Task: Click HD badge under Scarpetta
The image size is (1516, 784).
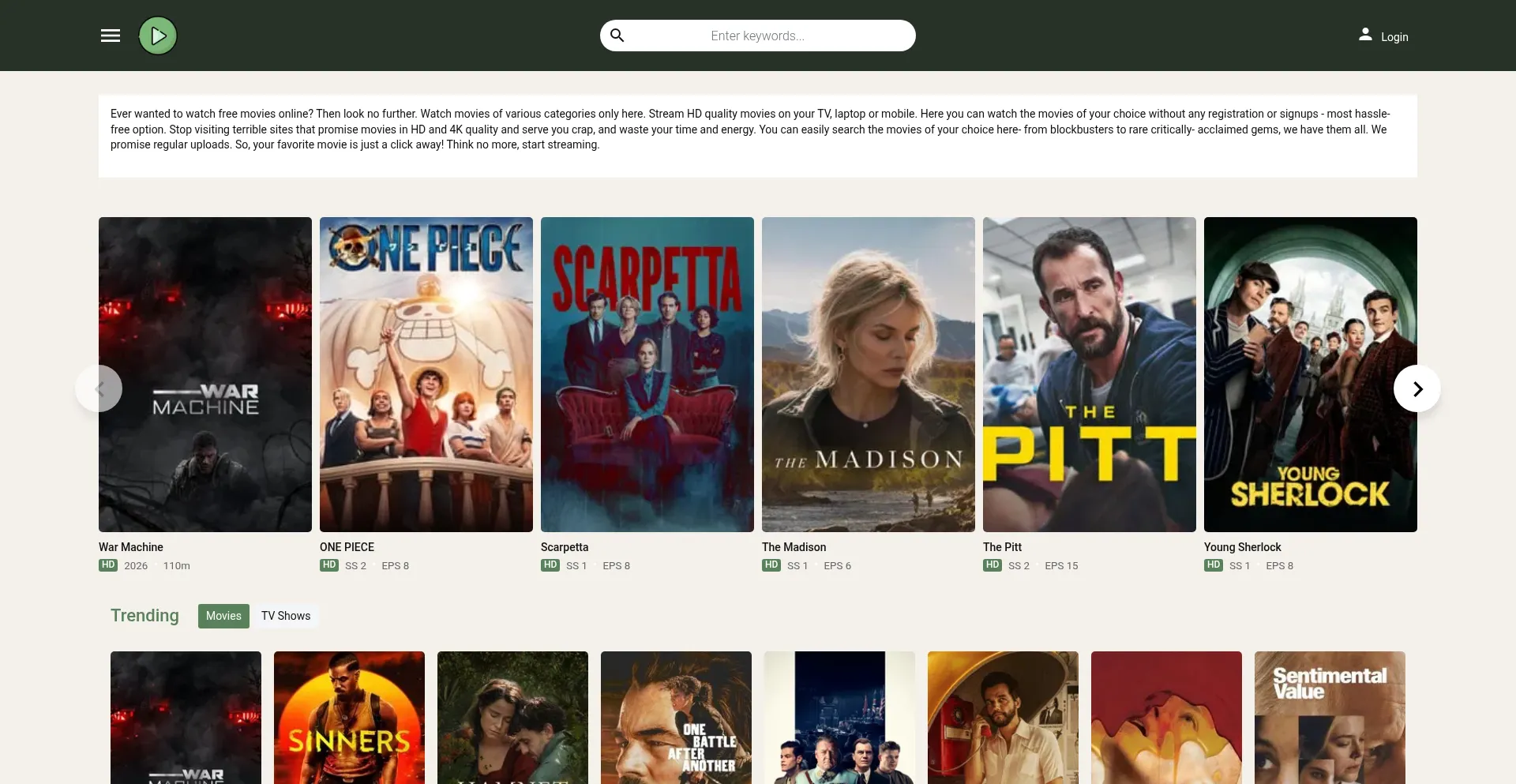Action: 550,565
